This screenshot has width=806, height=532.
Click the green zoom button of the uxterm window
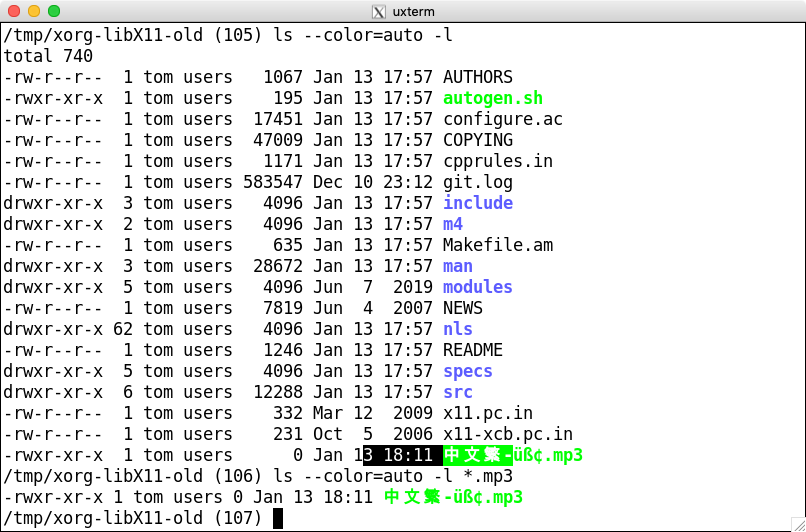[53, 11]
